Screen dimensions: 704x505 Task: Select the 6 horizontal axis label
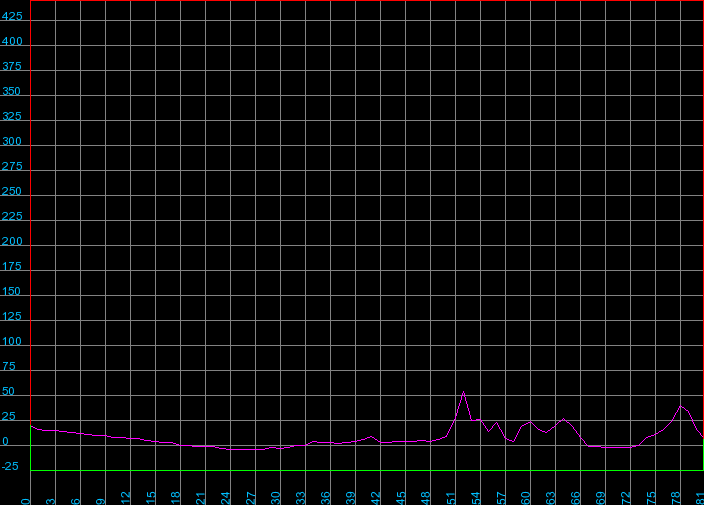click(x=76, y=501)
